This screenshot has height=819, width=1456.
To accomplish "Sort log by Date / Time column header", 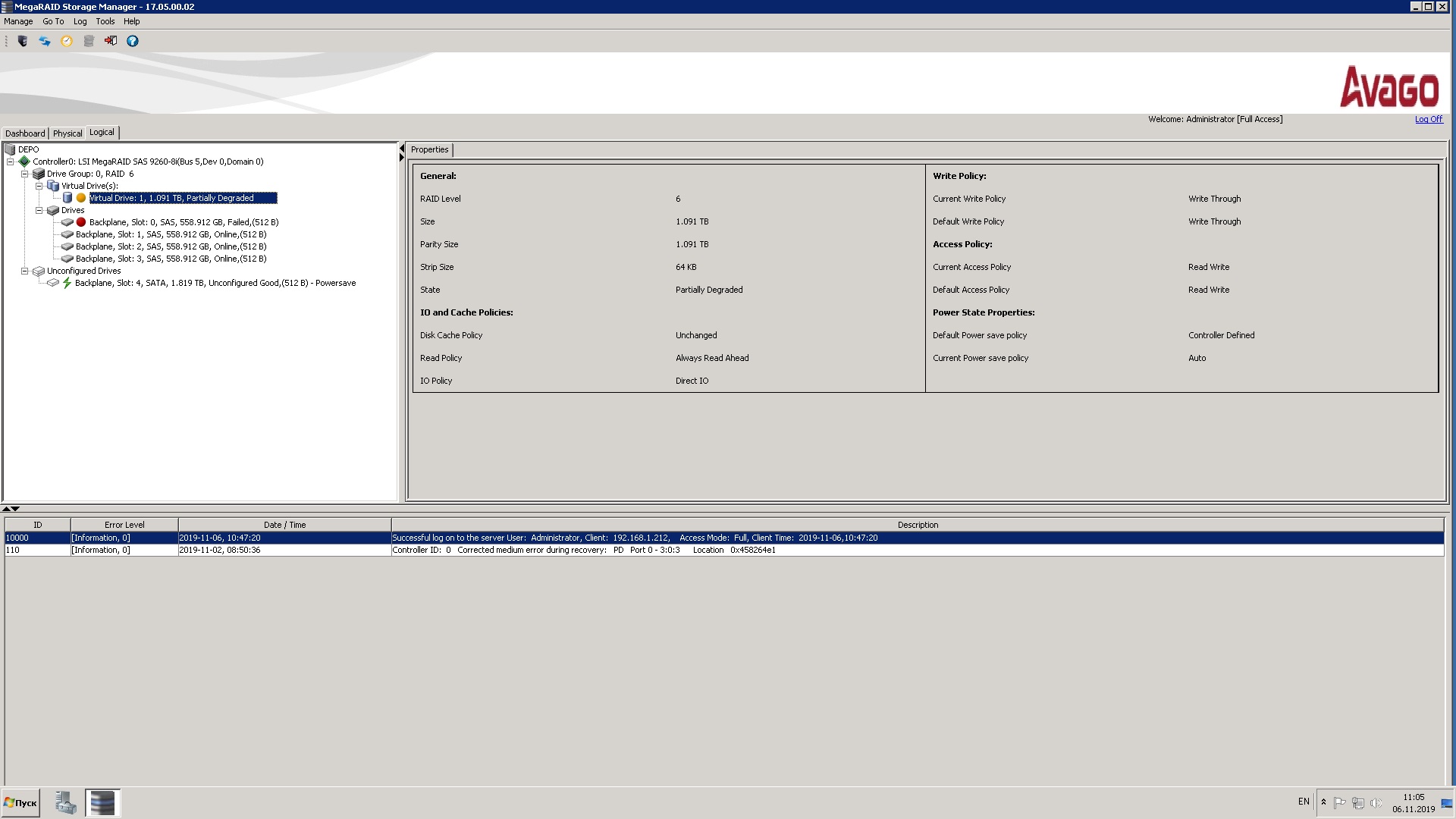I will pos(285,525).
